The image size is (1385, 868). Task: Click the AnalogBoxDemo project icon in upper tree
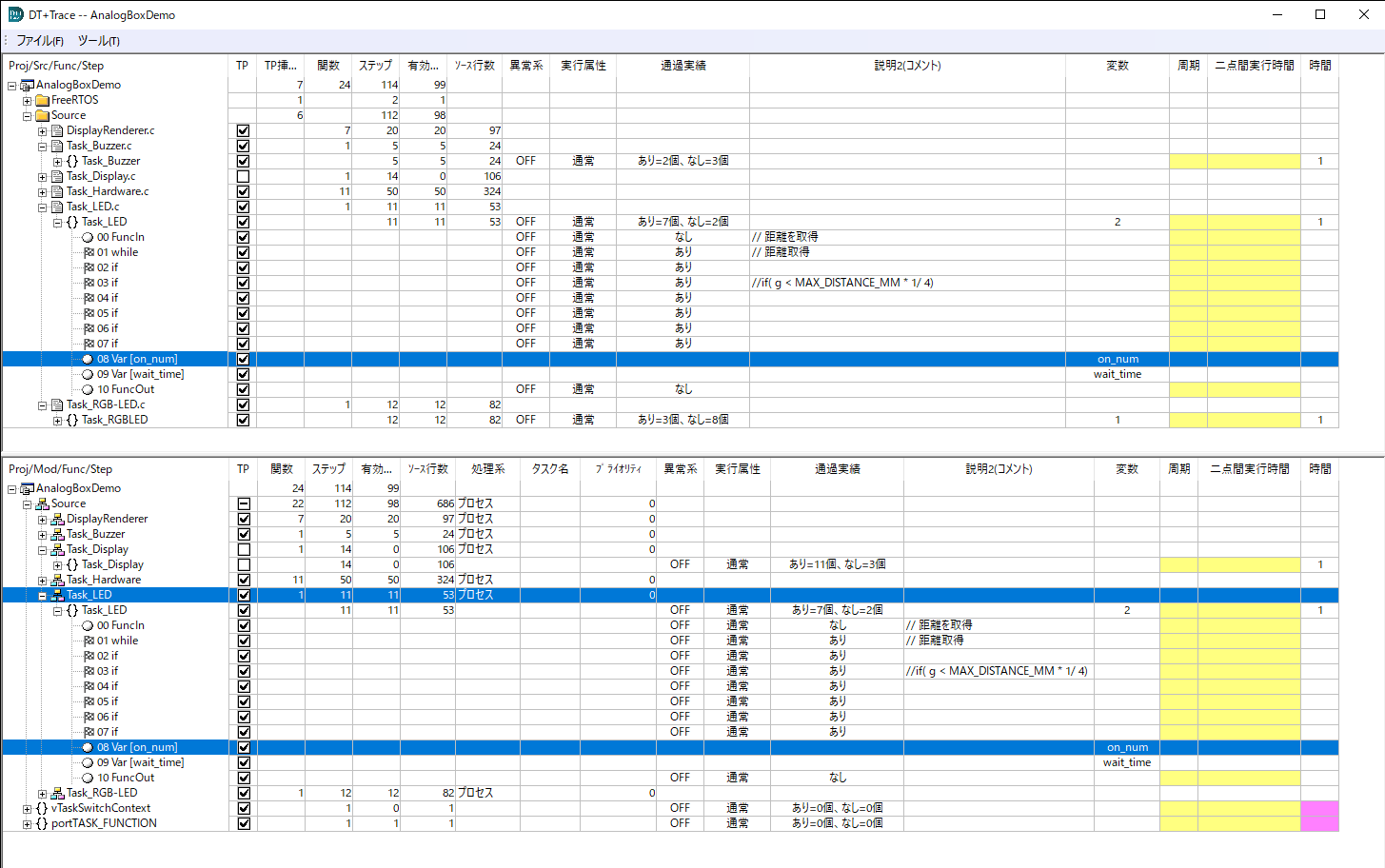pyautogui.click(x=28, y=85)
